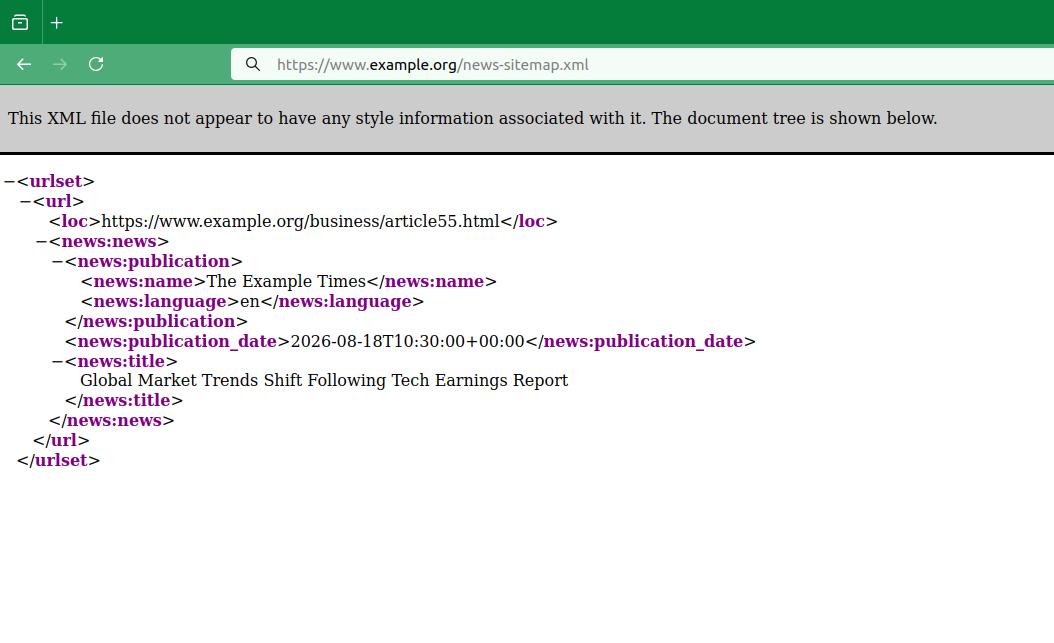Click the closing url tag
1054x643 pixels.
point(61,441)
